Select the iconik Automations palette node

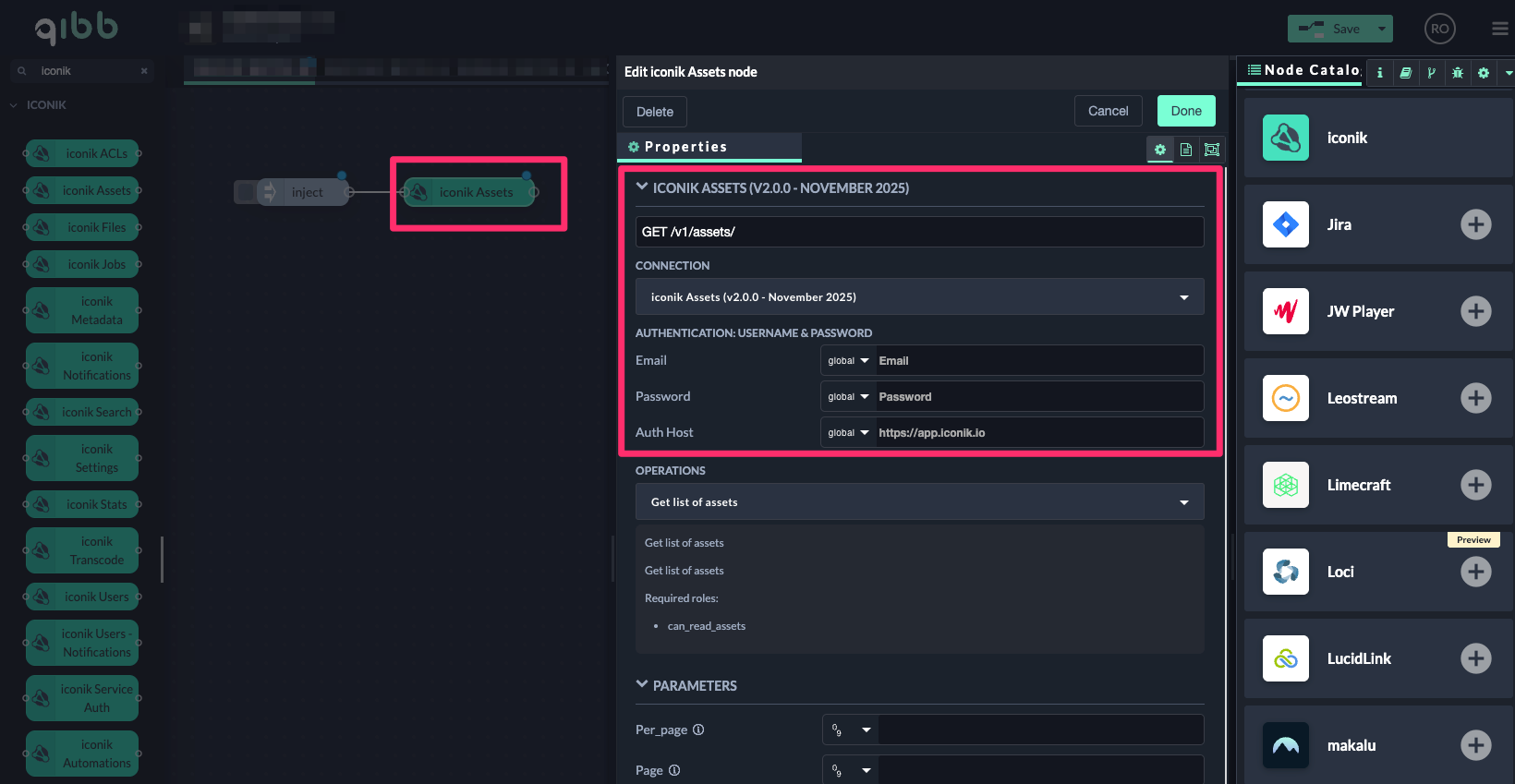(83, 754)
